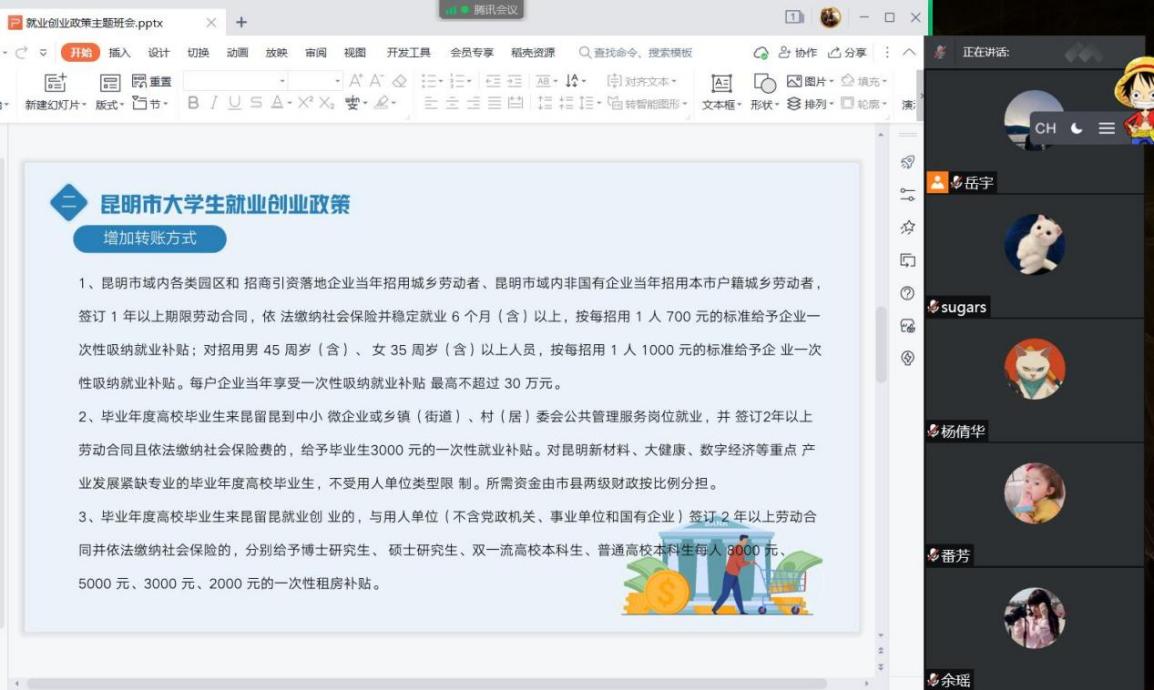
Task: Click the Text Box (文本框) icon
Action: [x=720, y=83]
